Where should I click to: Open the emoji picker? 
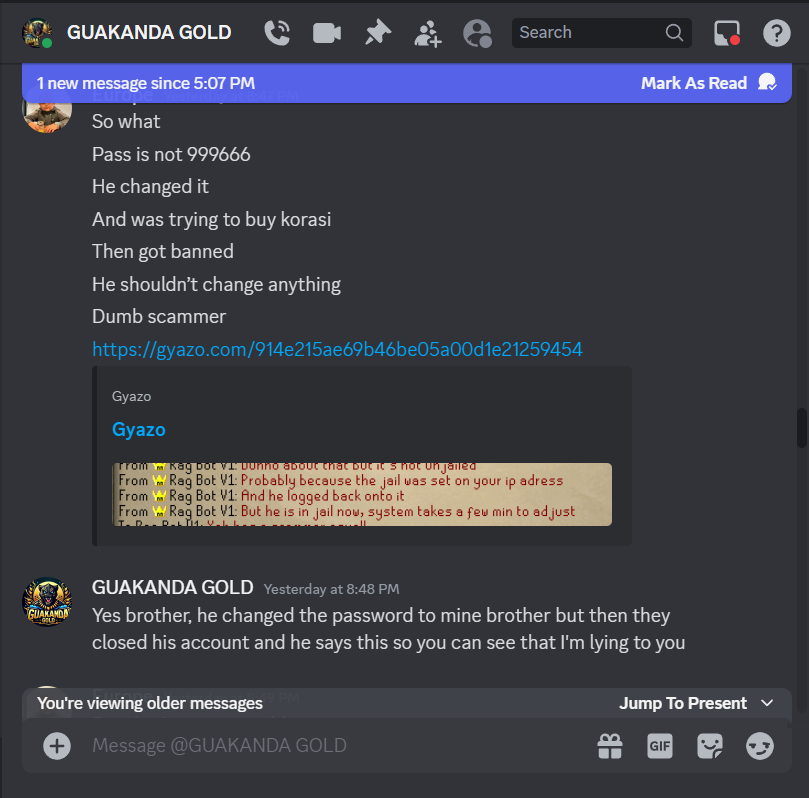760,746
